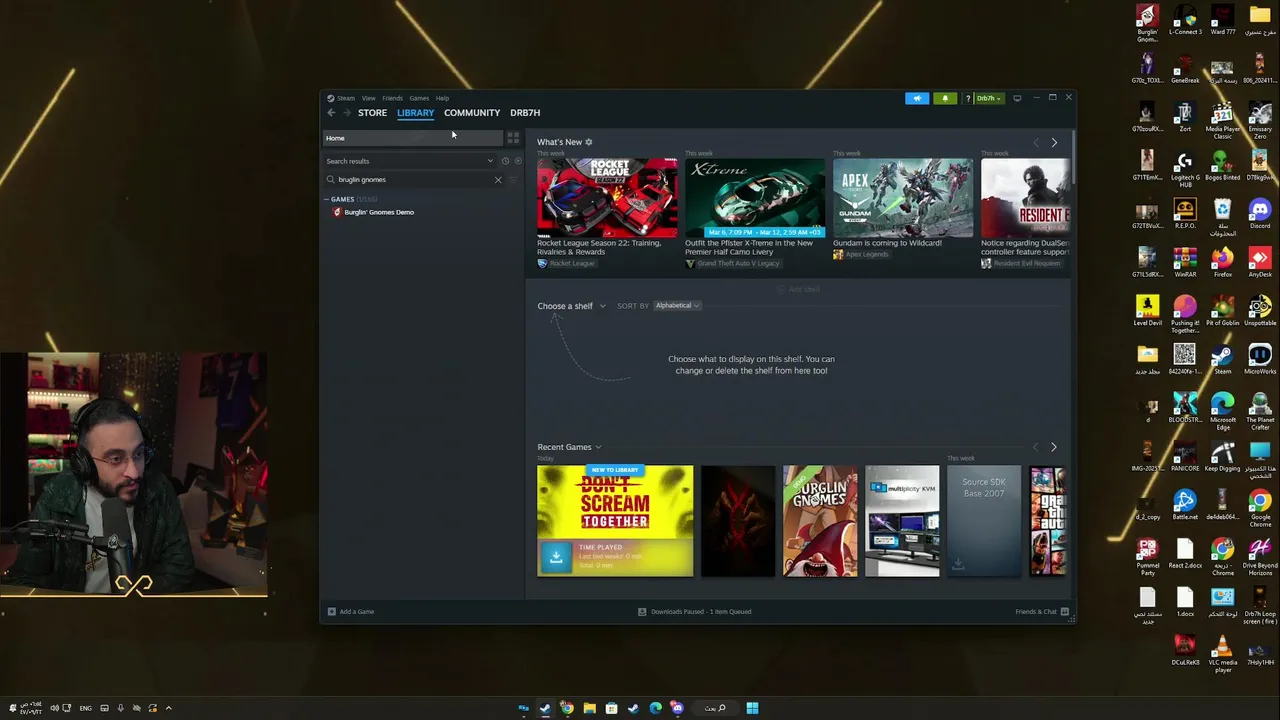The width and height of the screenshot is (1280, 720).
Task: Expand the Recent Games shelf dropdown
Action: (x=569, y=447)
